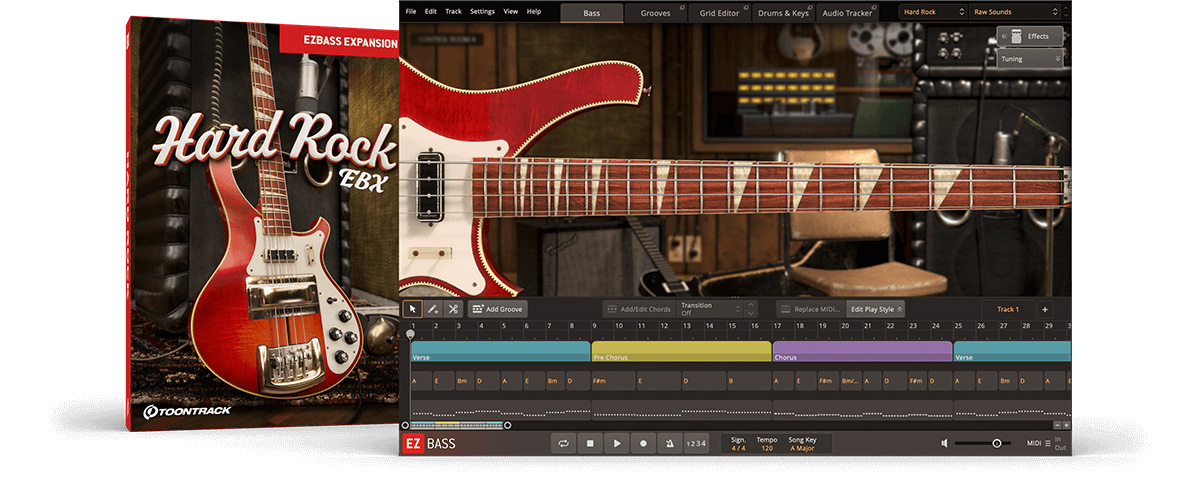
Task: Select the arrow pointer tool
Action: click(x=413, y=309)
